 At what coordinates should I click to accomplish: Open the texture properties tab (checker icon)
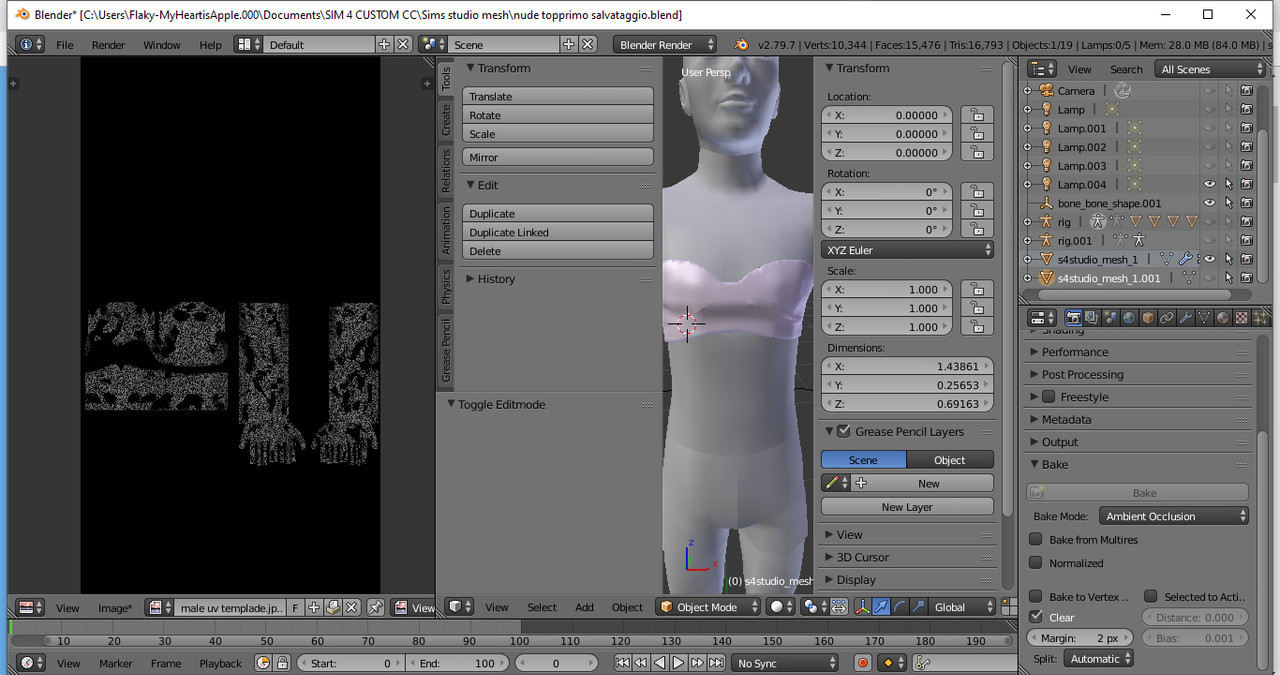(1241, 318)
